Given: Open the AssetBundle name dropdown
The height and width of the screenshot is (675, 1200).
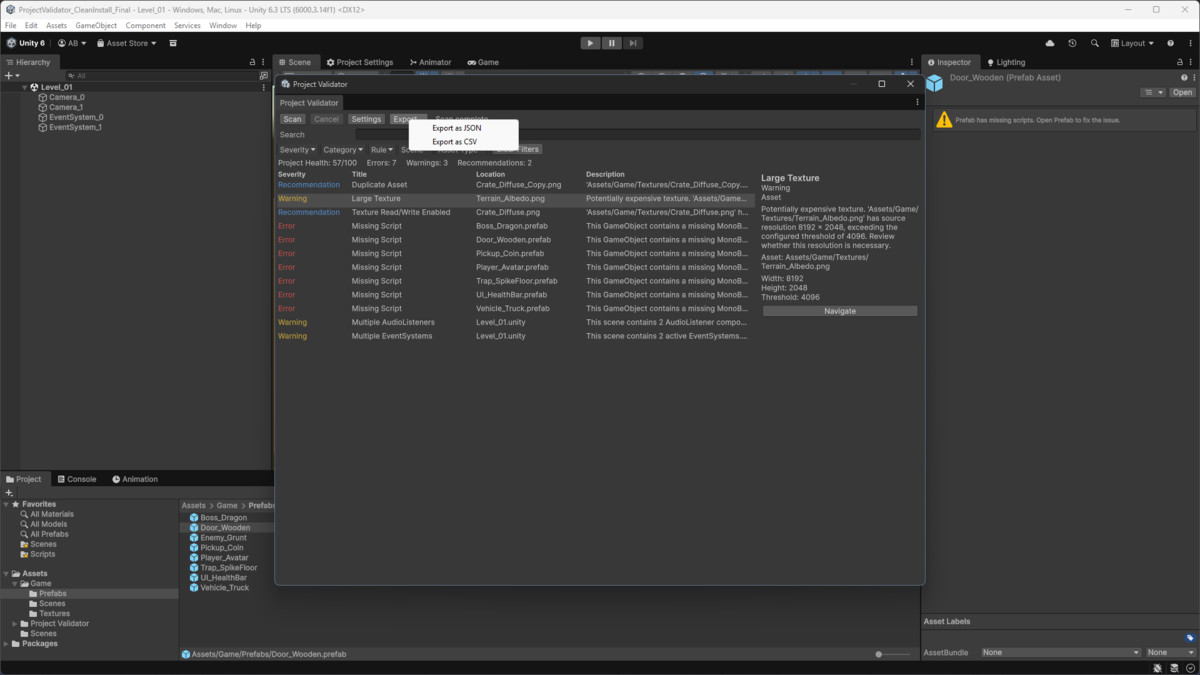Looking at the screenshot, I should click(1060, 652).
